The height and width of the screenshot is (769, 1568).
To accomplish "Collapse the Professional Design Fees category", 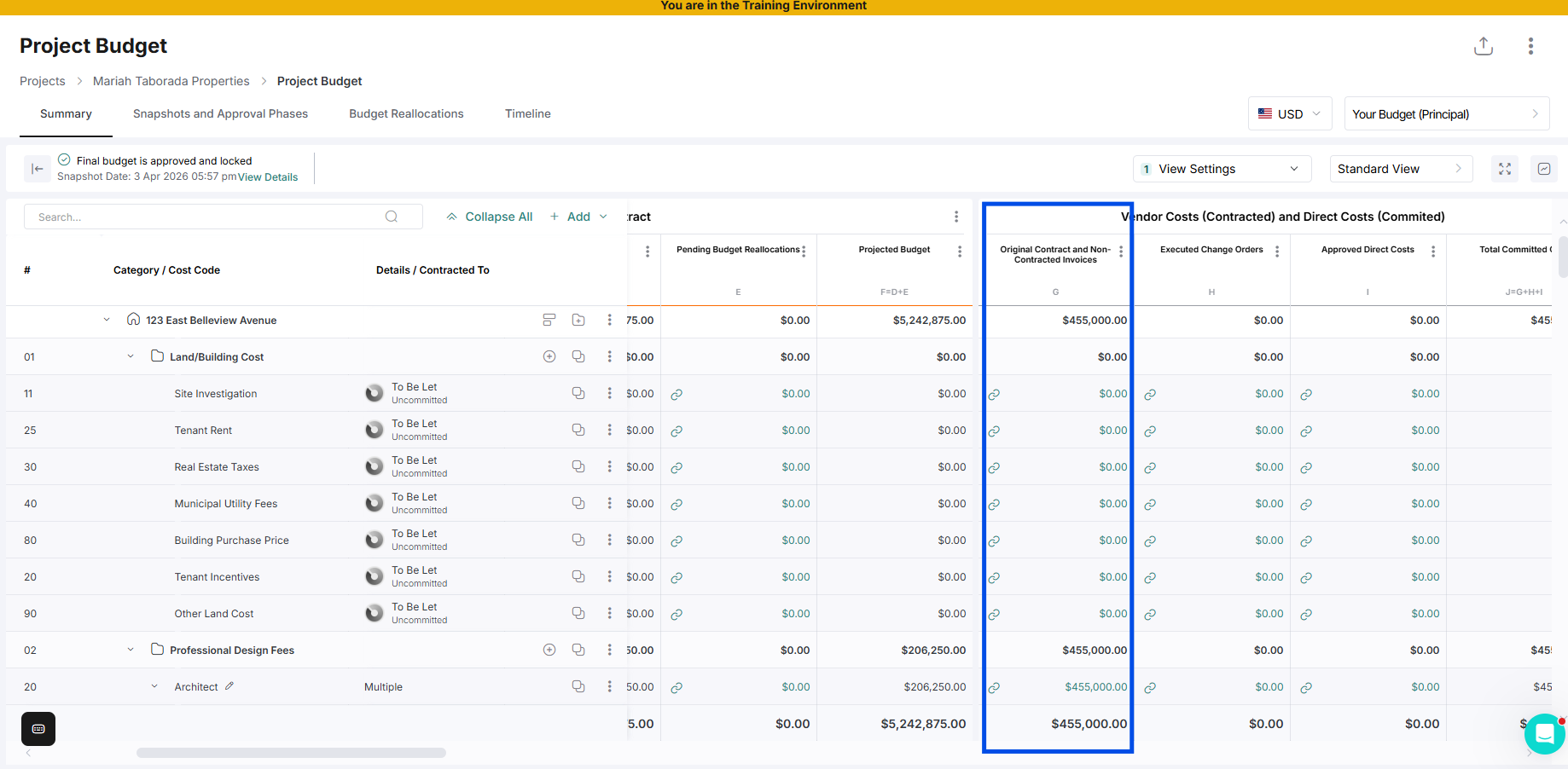I will click(131, 650).
